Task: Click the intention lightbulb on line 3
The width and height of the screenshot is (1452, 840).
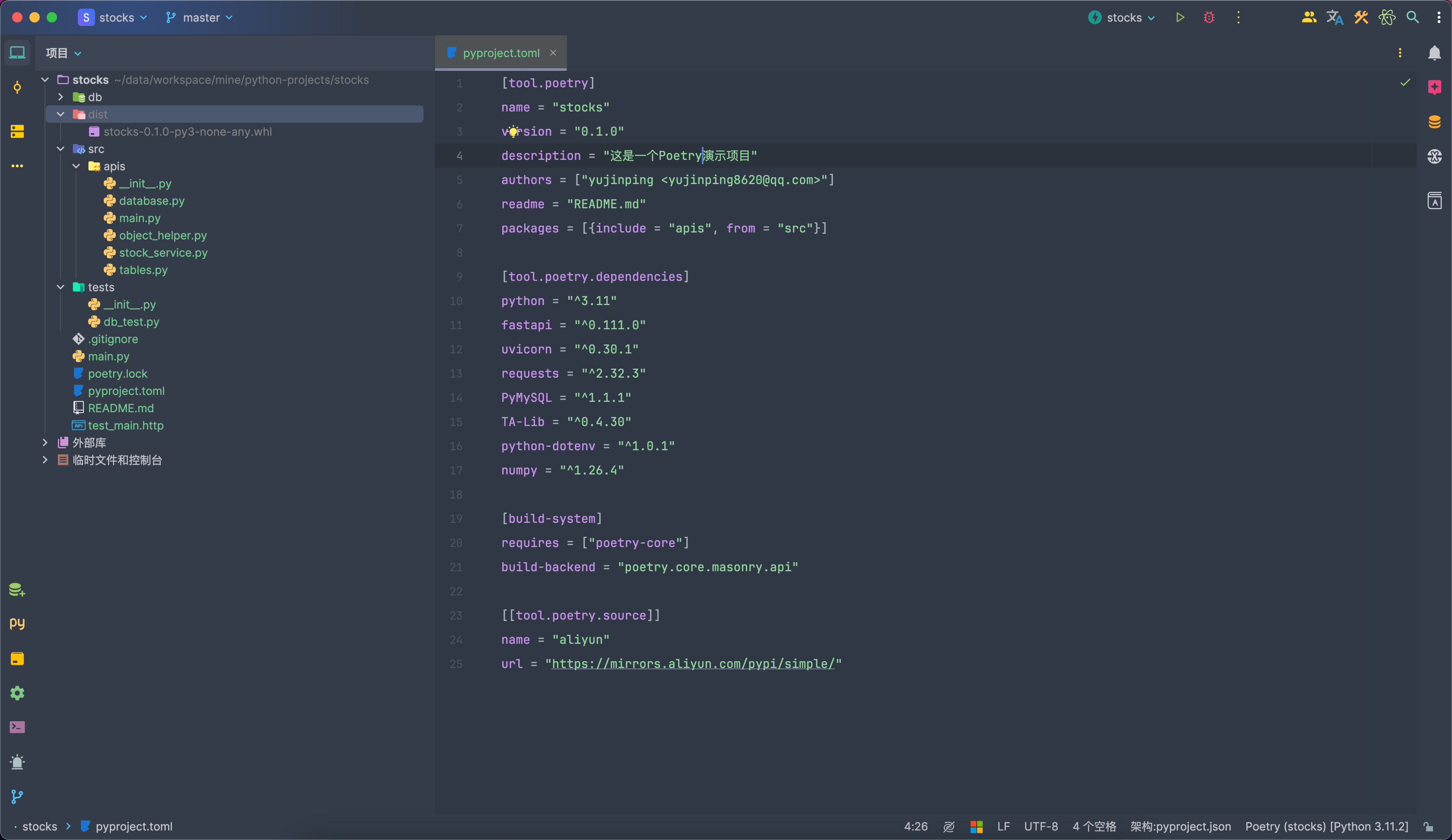Action: pos(513,132)
